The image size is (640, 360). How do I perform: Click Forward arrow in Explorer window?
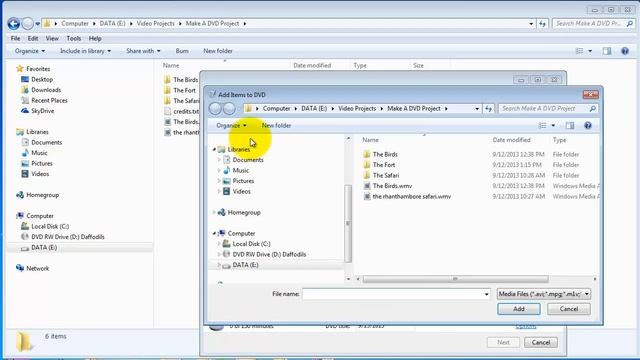point(27,24)
